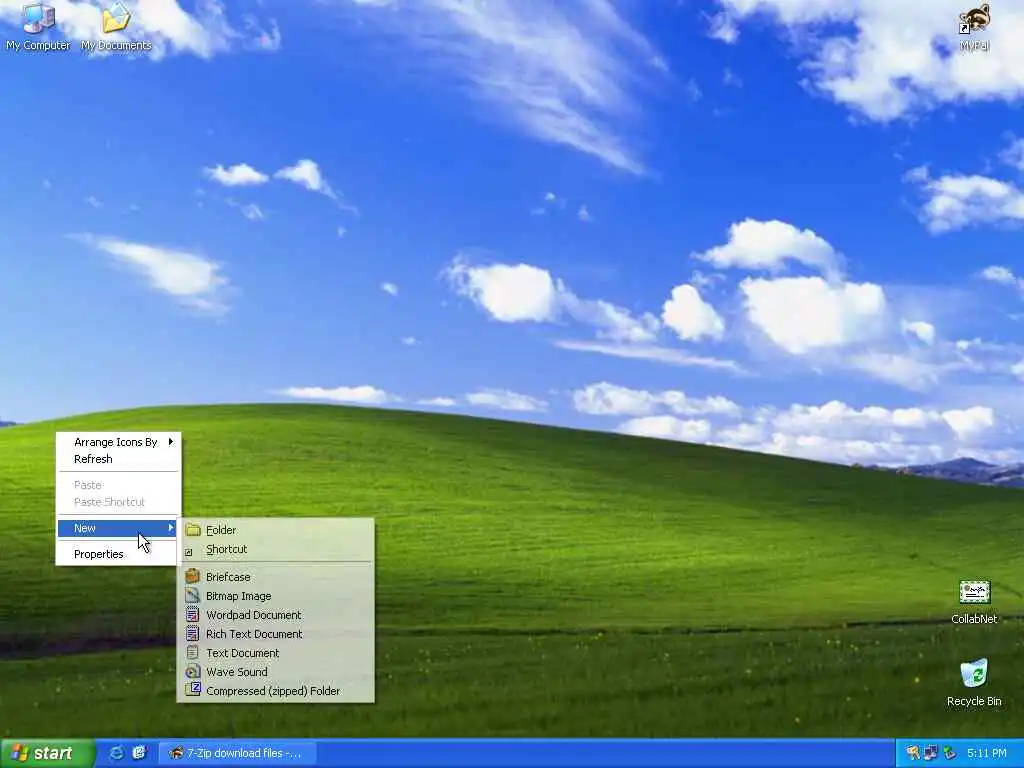This screenshot has height=768, width=1024.
Task: Launch the MyPal browser shortcut
Action: tap(974, 27)
